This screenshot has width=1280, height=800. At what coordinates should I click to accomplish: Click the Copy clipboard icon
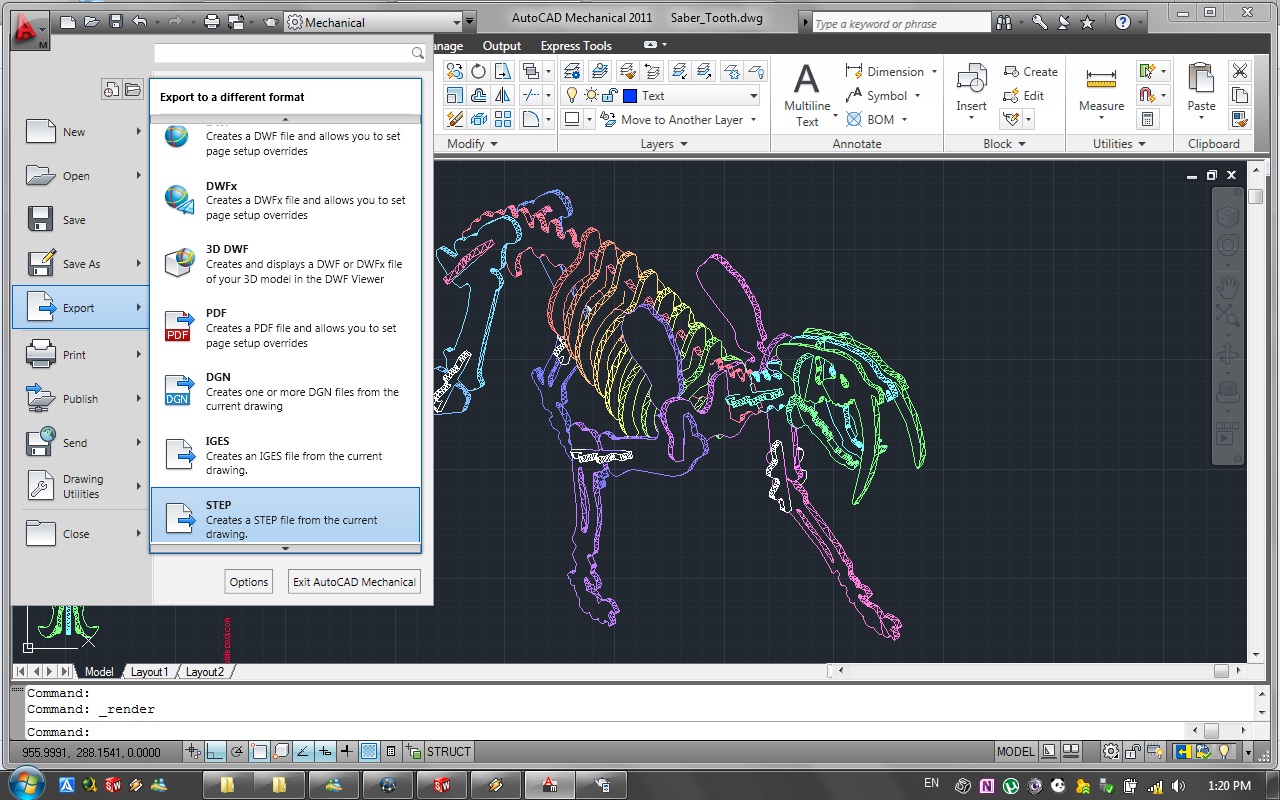coord(1240,95)
